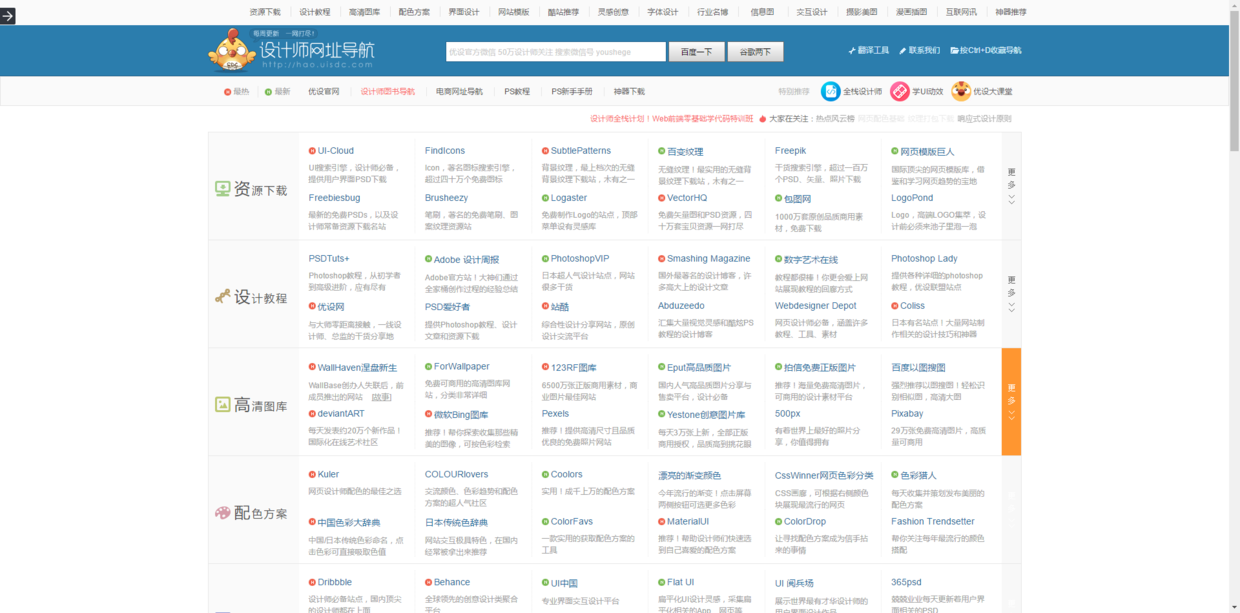Click the 高清图库 category picture icon

(223, 405)
